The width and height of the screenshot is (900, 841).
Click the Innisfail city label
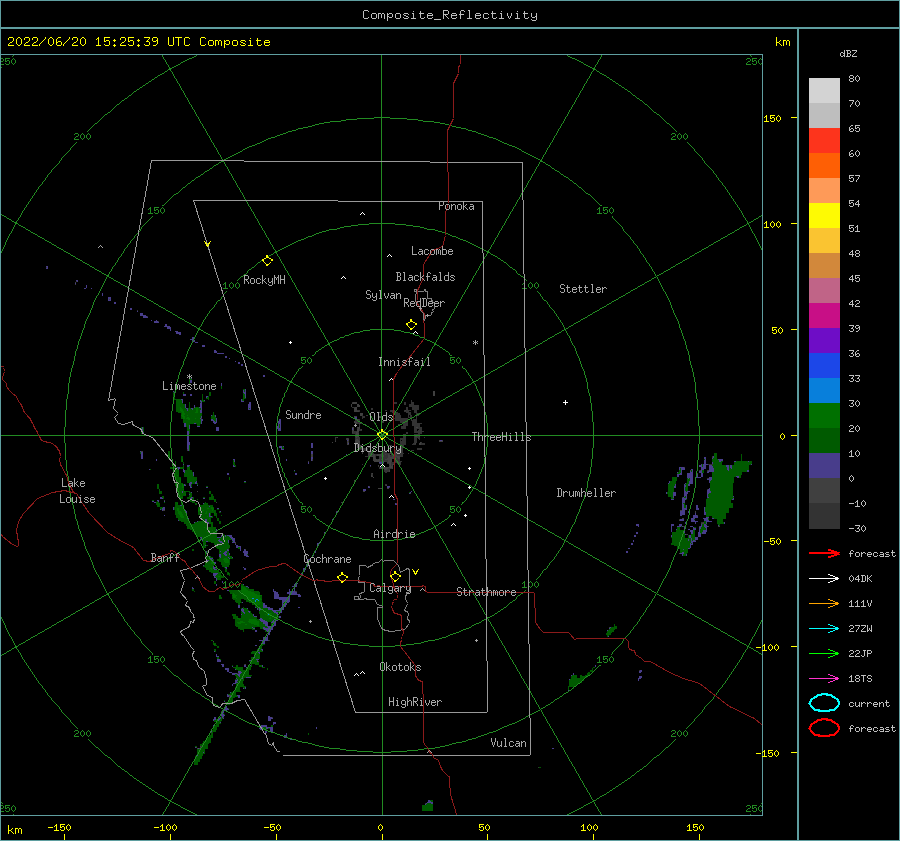coord(404,362)
